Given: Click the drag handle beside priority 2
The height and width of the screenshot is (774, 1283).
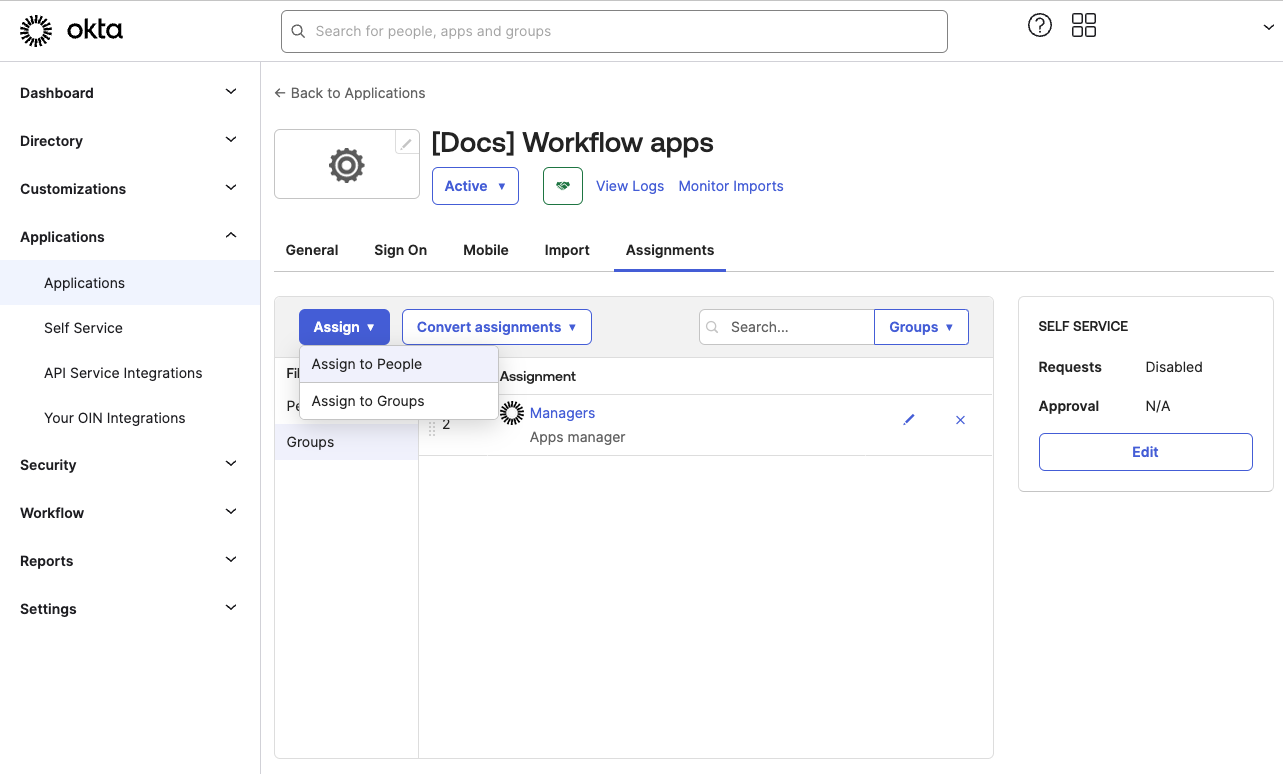Looking at the screenshot, I should [432, 428].
